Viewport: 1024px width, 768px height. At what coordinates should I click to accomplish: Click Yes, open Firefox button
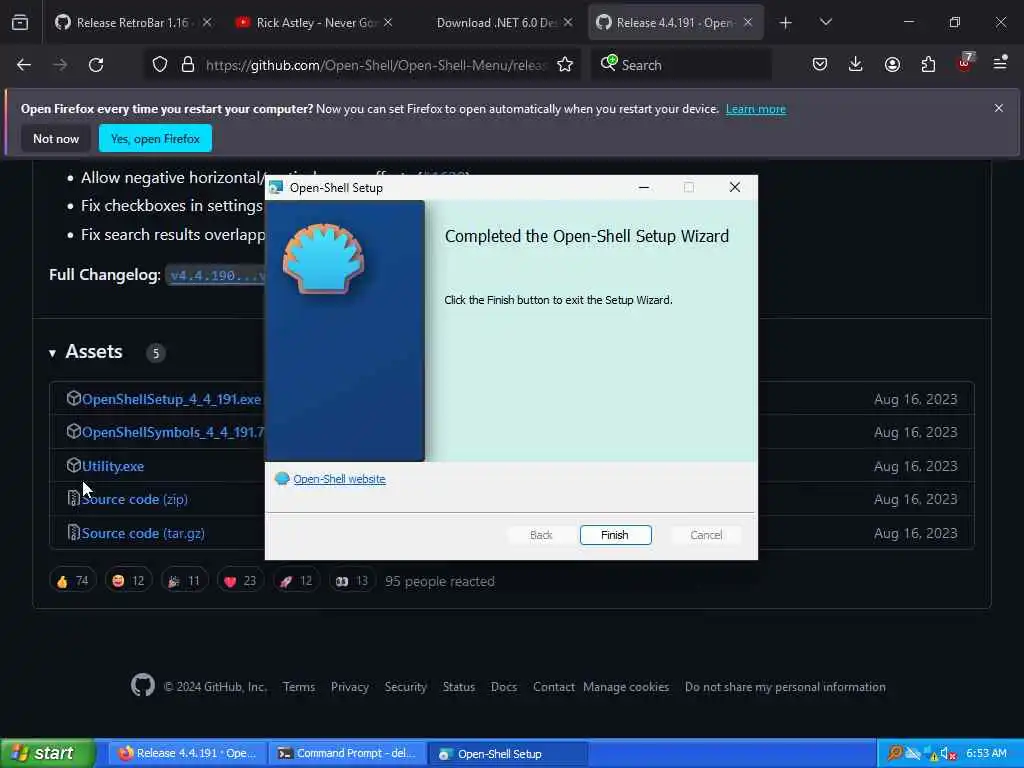pyautogui.click(x=155, y=138)
